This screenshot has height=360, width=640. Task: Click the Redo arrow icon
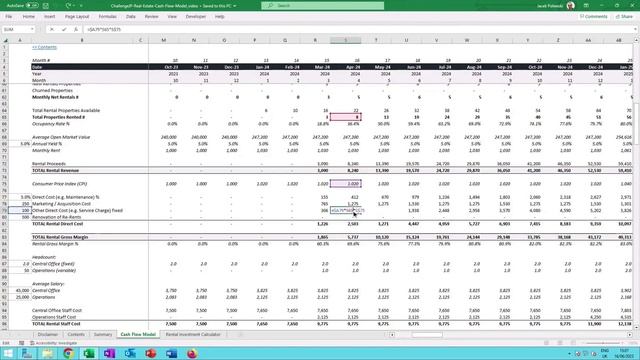[69, 6]
